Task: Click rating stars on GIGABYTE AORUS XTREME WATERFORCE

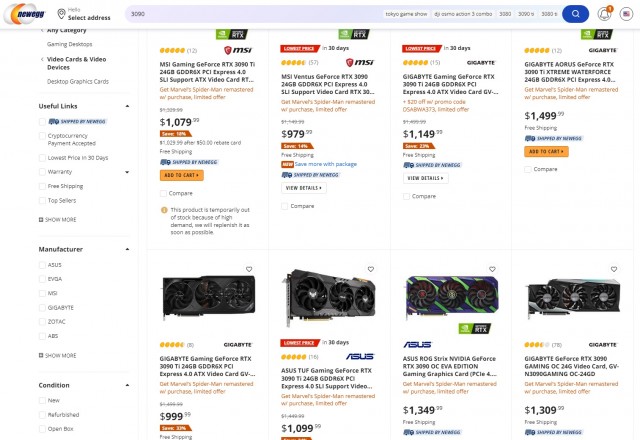Action: 537,51
